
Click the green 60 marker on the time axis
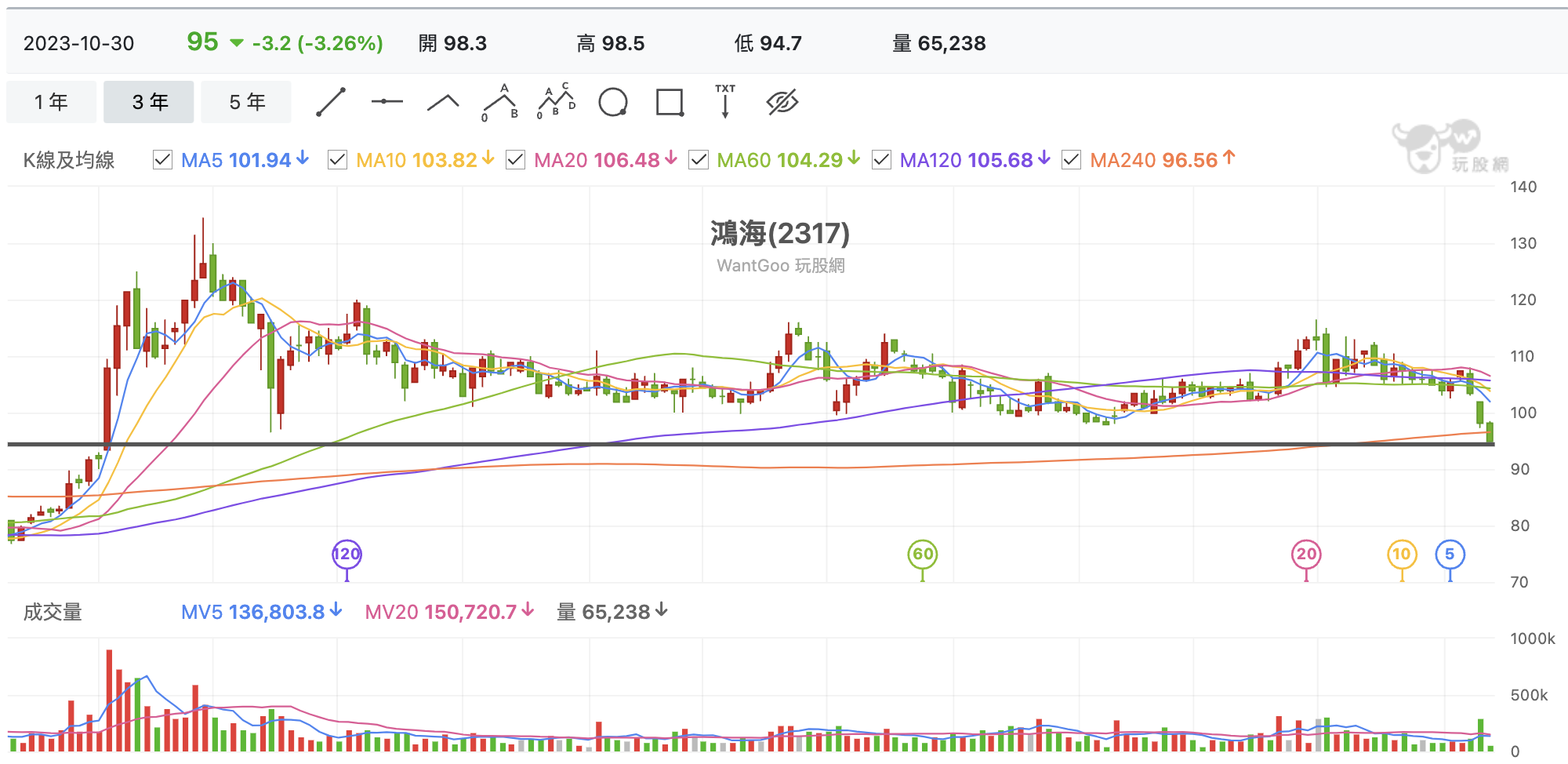click(x=923, y=555)
